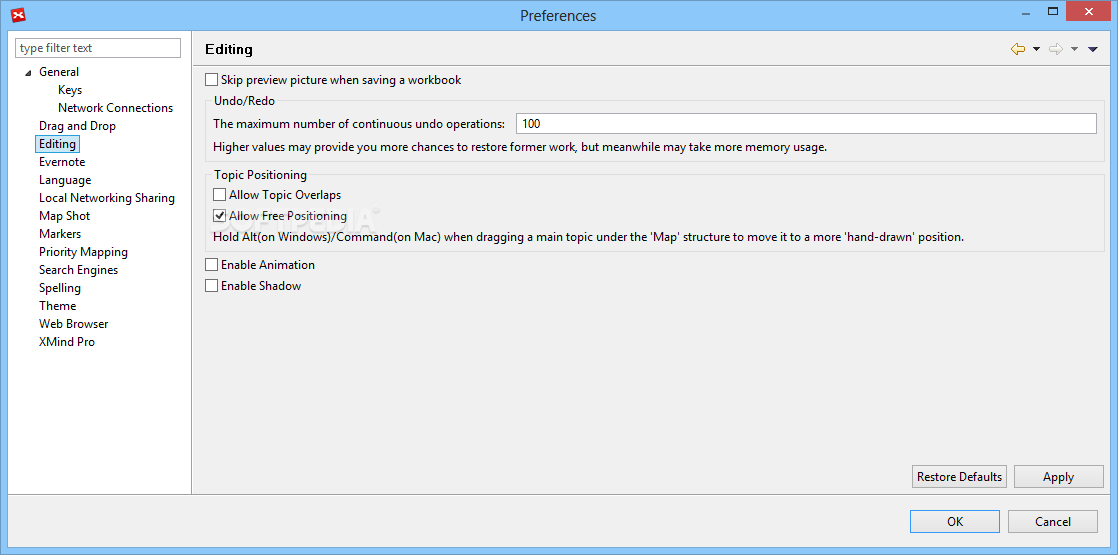Turn on Enable Animation
This screenshot has width=1118, height=555.
[212, 265]
